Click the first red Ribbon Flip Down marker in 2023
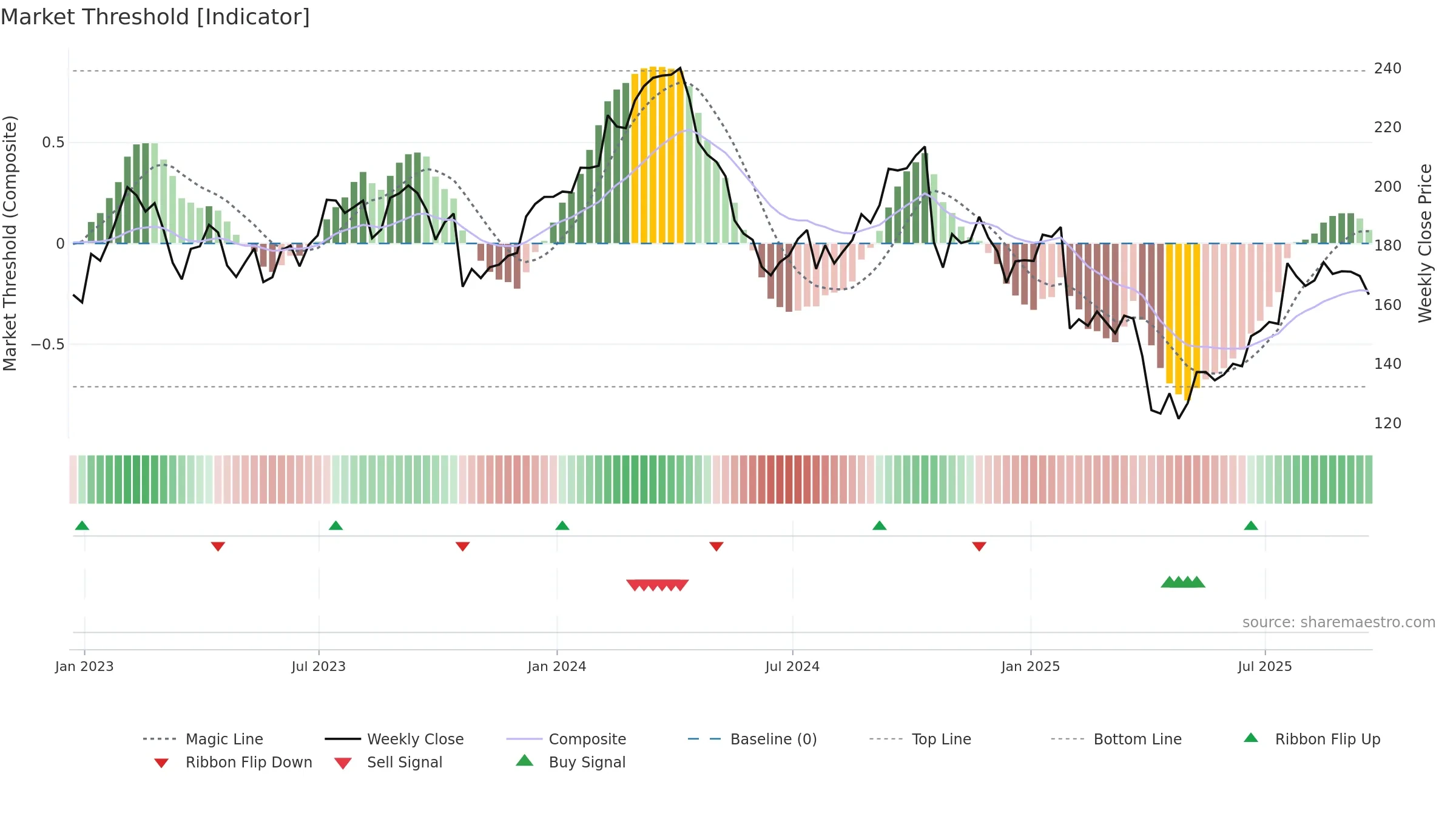 (x=218, y=546)
